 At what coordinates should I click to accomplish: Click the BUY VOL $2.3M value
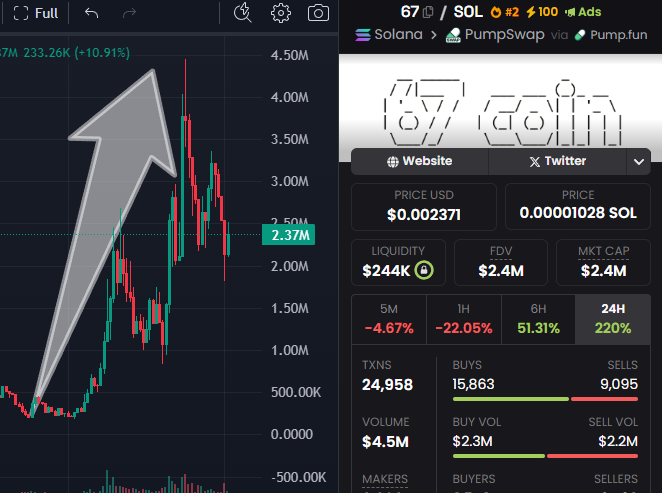tap(472, 442)
